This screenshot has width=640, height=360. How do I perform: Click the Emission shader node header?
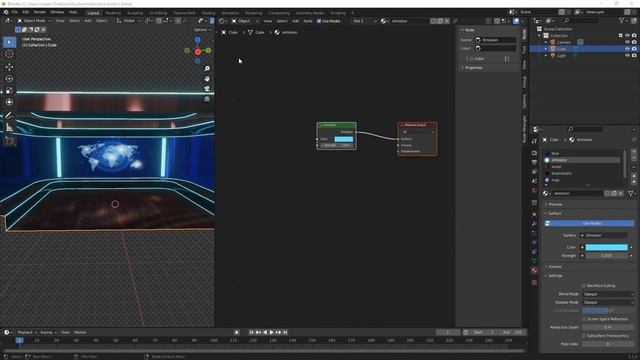(x=336, y=125)
